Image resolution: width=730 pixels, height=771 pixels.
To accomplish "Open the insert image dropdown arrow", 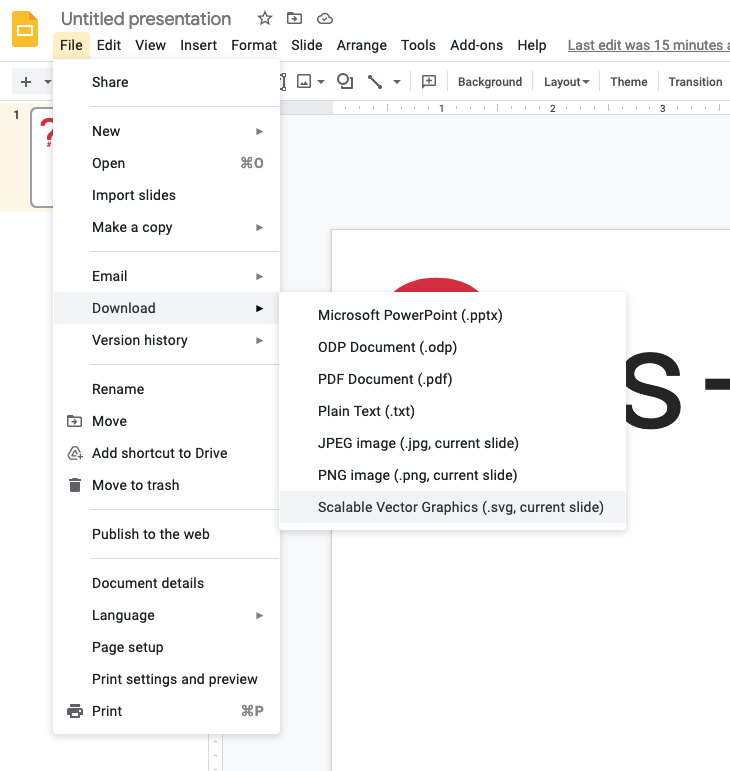I will point(321,82).
